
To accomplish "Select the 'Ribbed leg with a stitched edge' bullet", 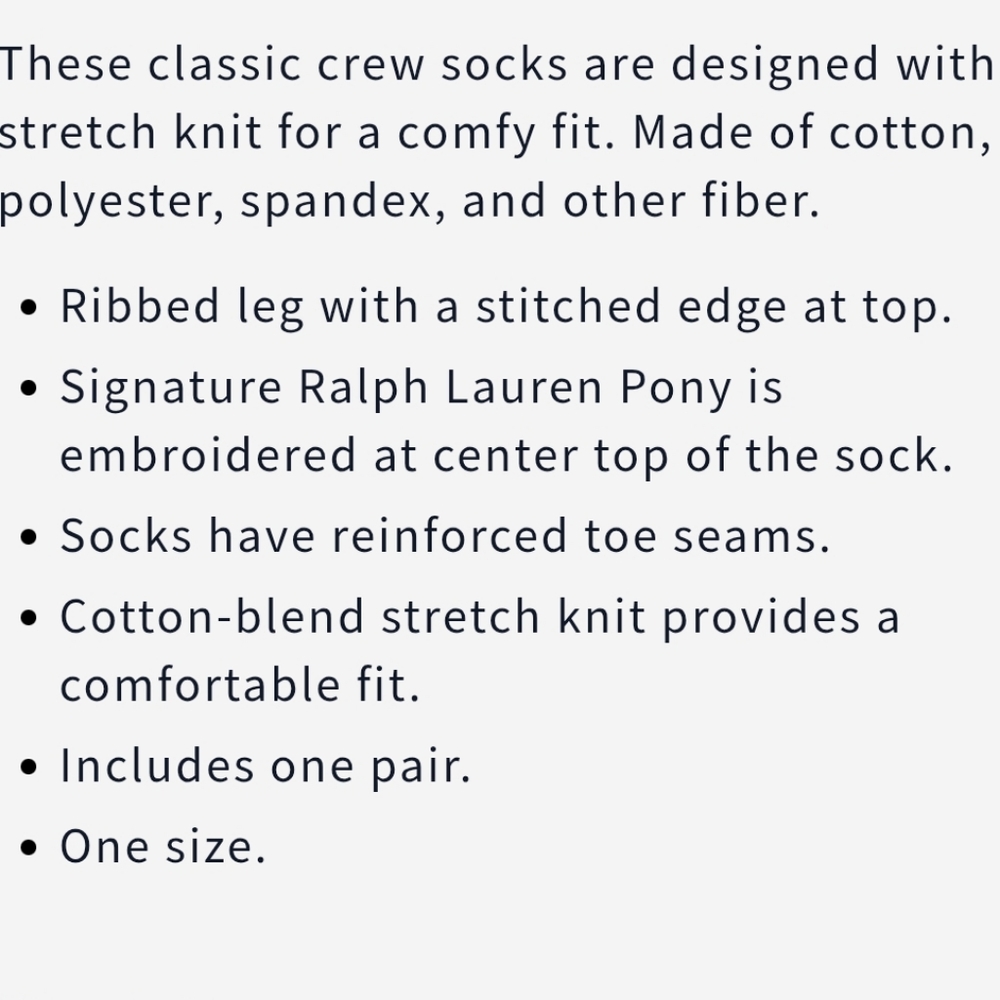I will 506,307.
